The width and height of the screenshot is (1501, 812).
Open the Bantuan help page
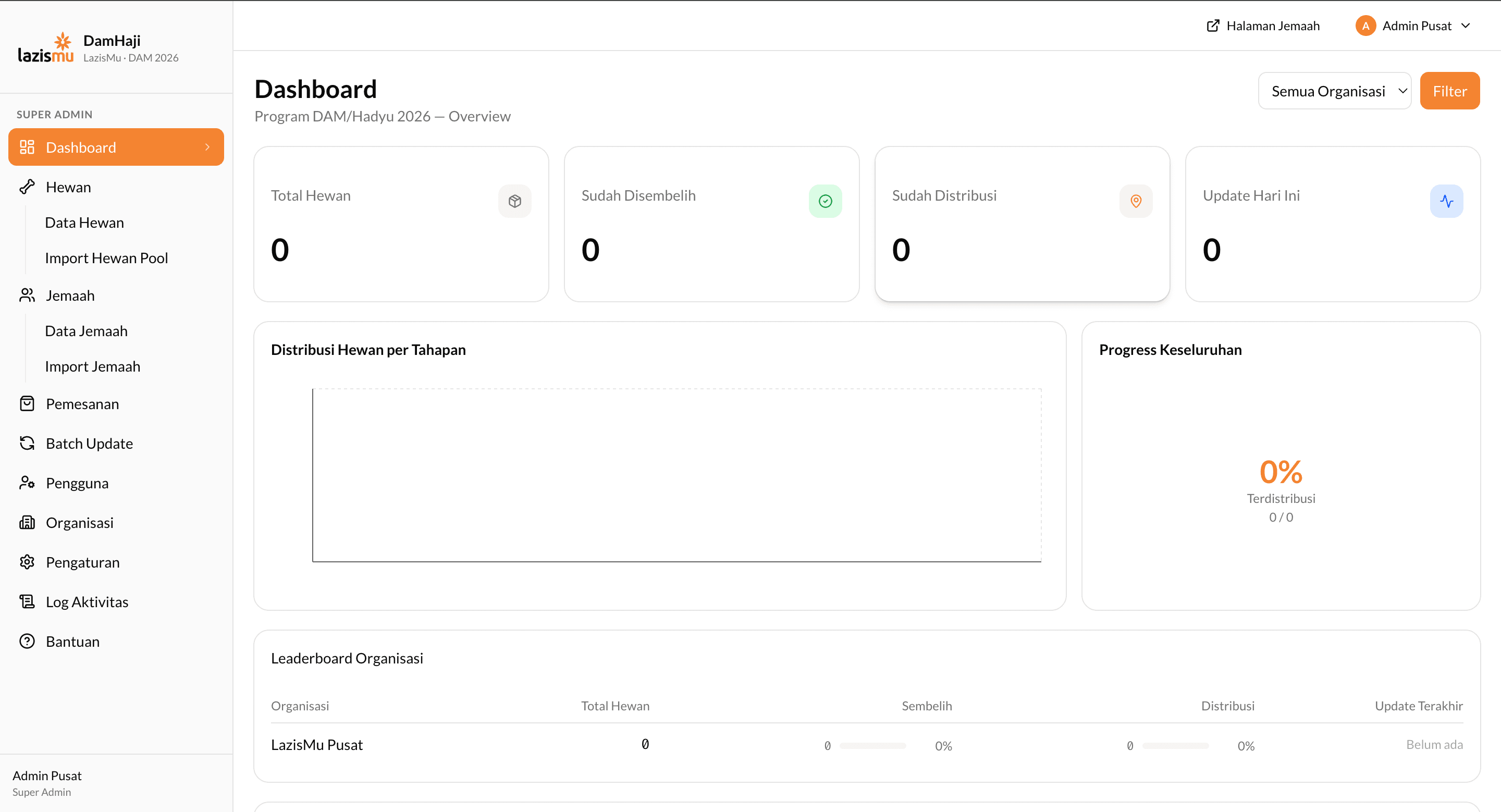click(x=116, y=642)
